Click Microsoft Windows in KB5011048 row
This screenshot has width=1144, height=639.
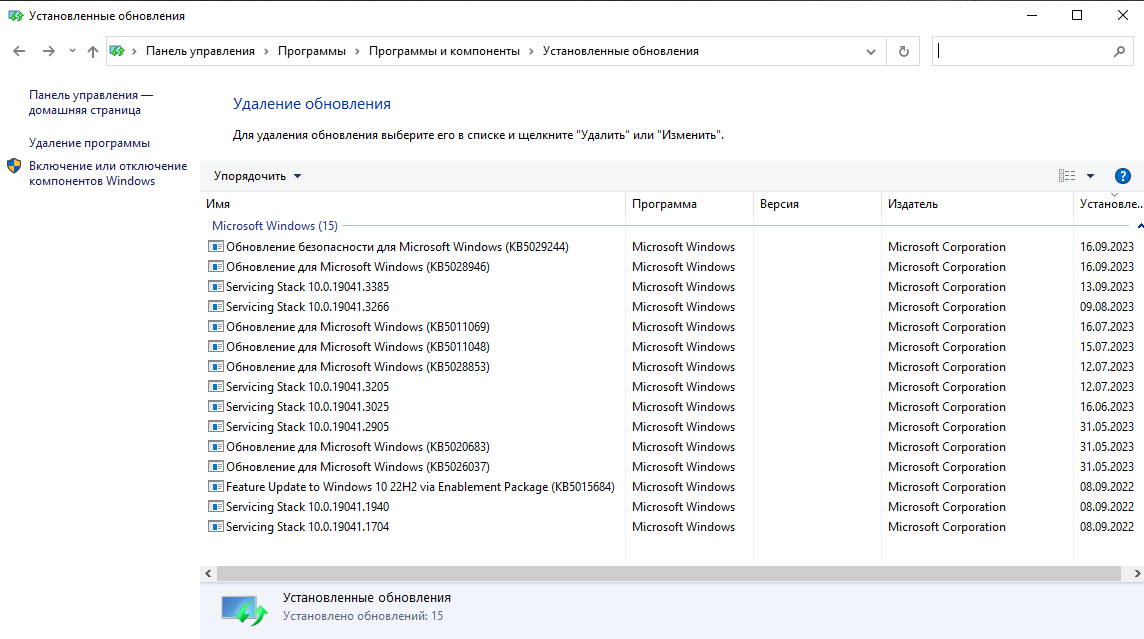pos(683,346)
